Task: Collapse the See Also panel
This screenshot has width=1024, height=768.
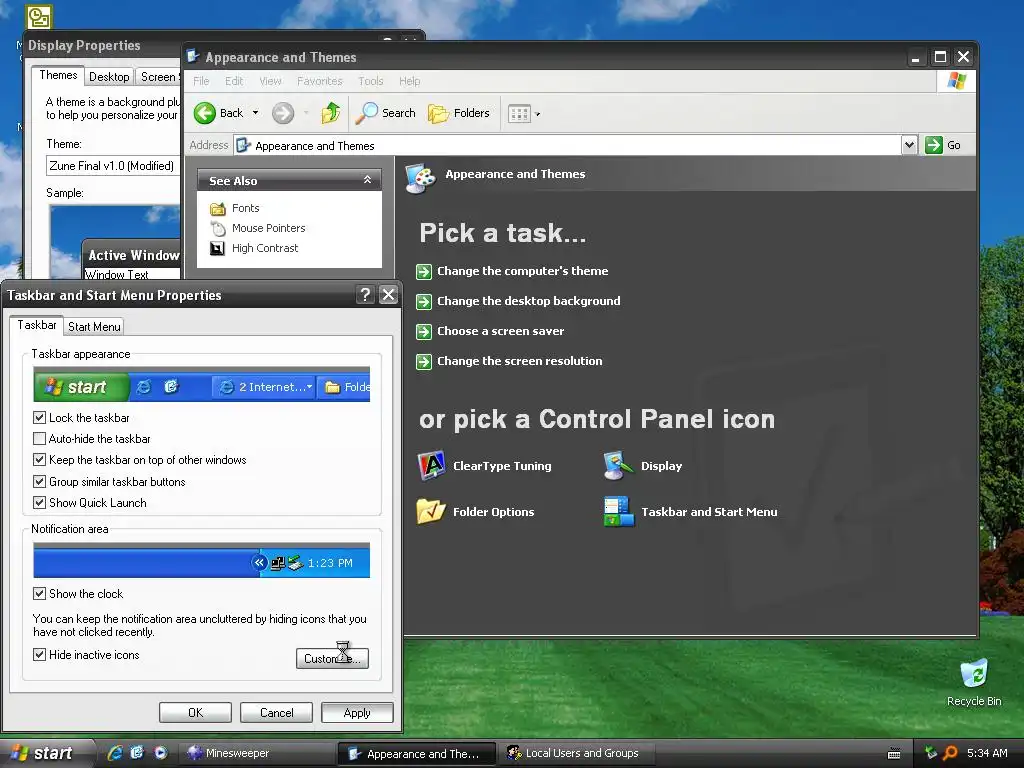Action: coord(368,180)
